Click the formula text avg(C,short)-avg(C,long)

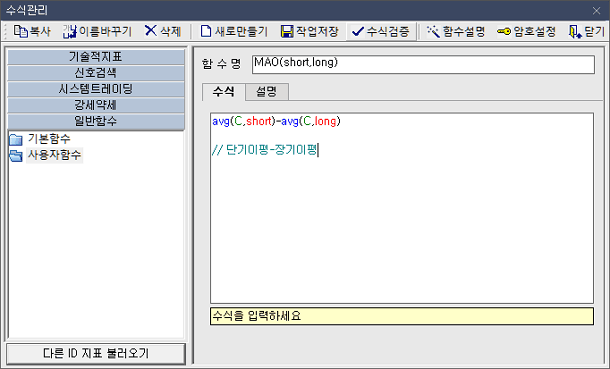276,121
